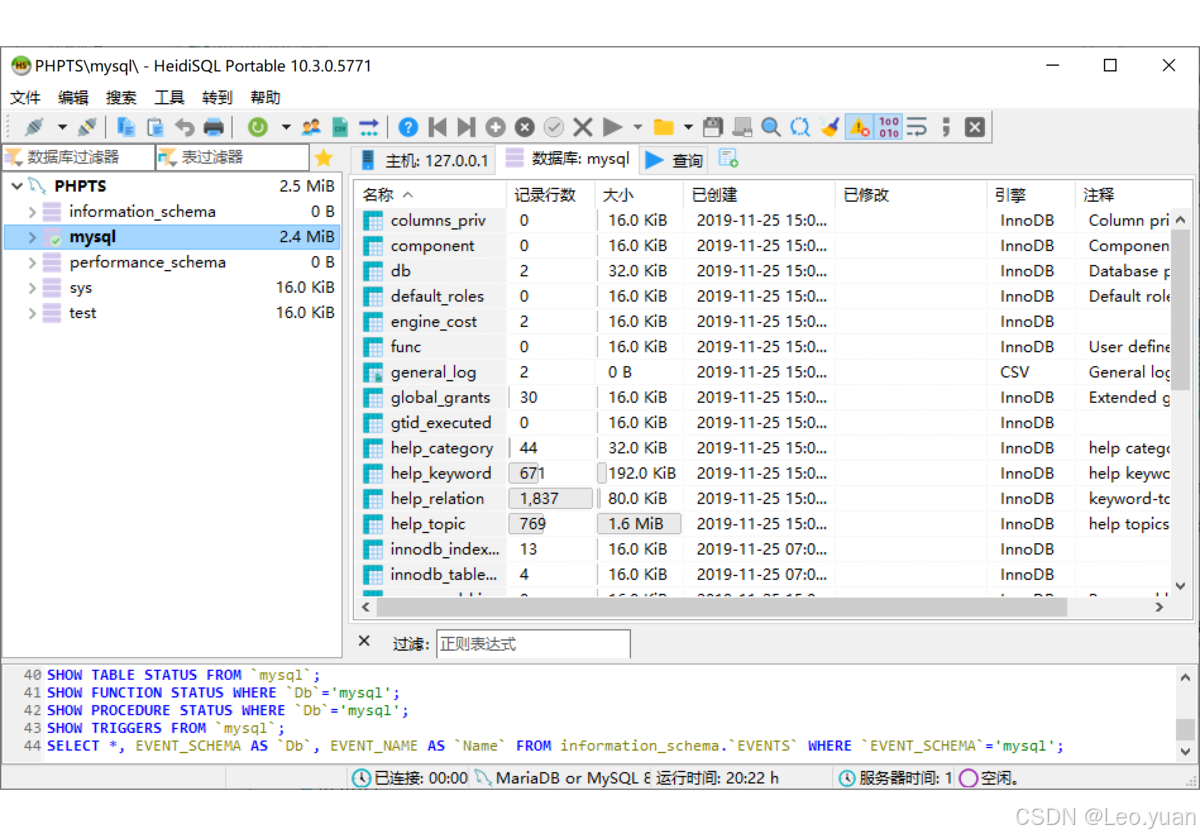Open the 编辑 menu
The height and width of the screenshot is (836, 1200).
pyautogui.click(x=73, y=97)
